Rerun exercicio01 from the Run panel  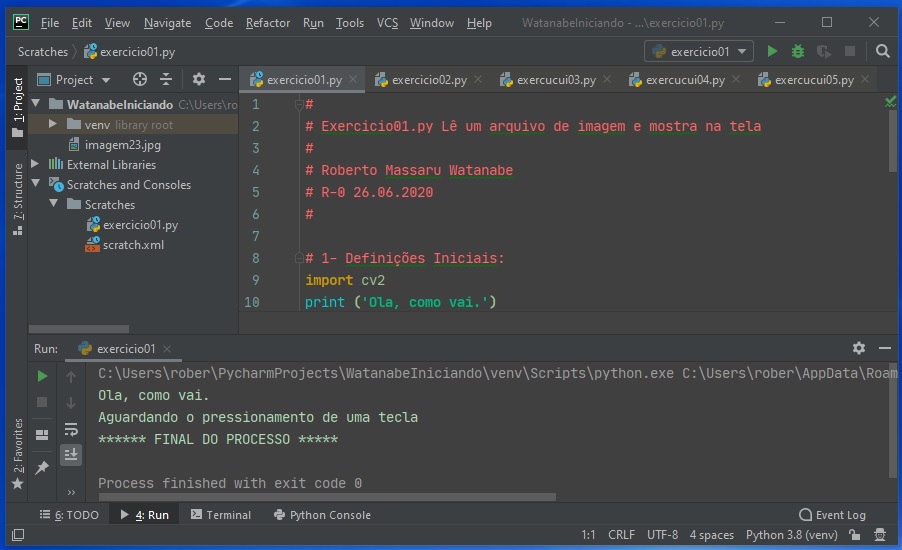[42, 376]
